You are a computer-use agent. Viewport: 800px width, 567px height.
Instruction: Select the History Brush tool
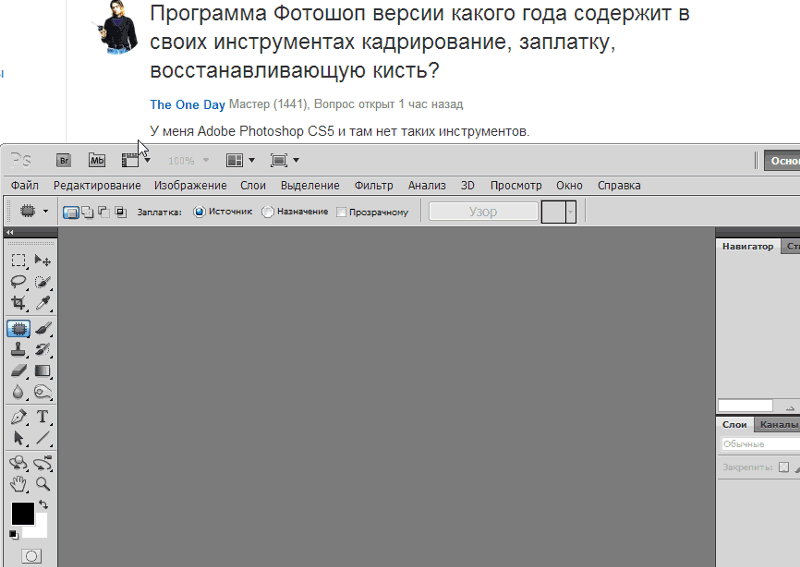coord(42,350)
